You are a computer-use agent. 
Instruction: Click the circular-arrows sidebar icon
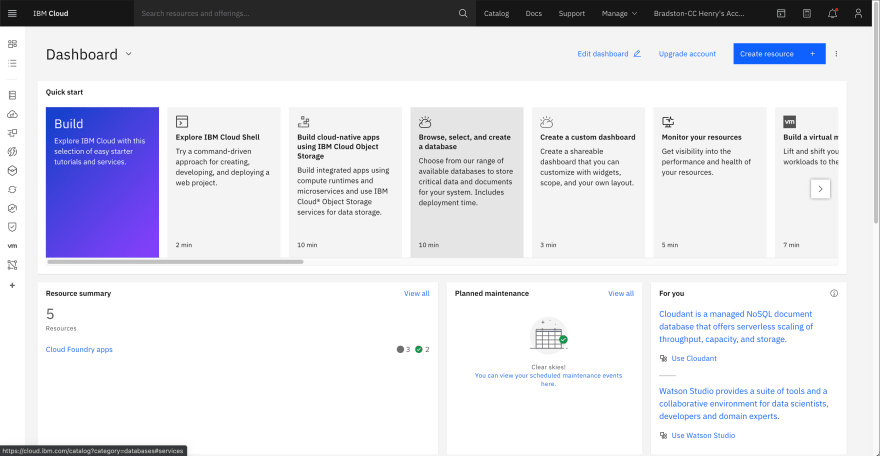coord(12,190)
